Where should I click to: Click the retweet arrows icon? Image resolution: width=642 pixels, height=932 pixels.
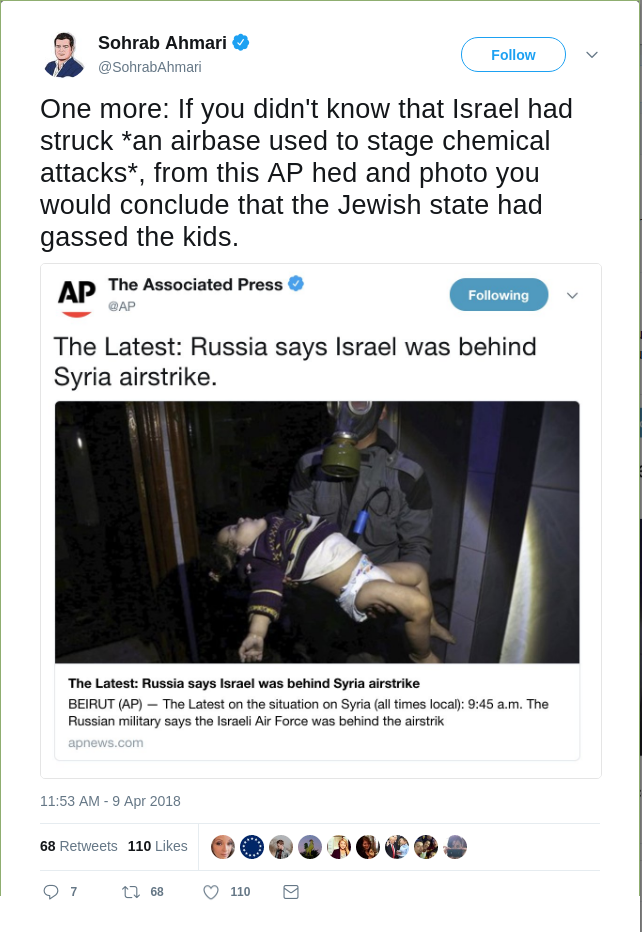coord(131,892)
